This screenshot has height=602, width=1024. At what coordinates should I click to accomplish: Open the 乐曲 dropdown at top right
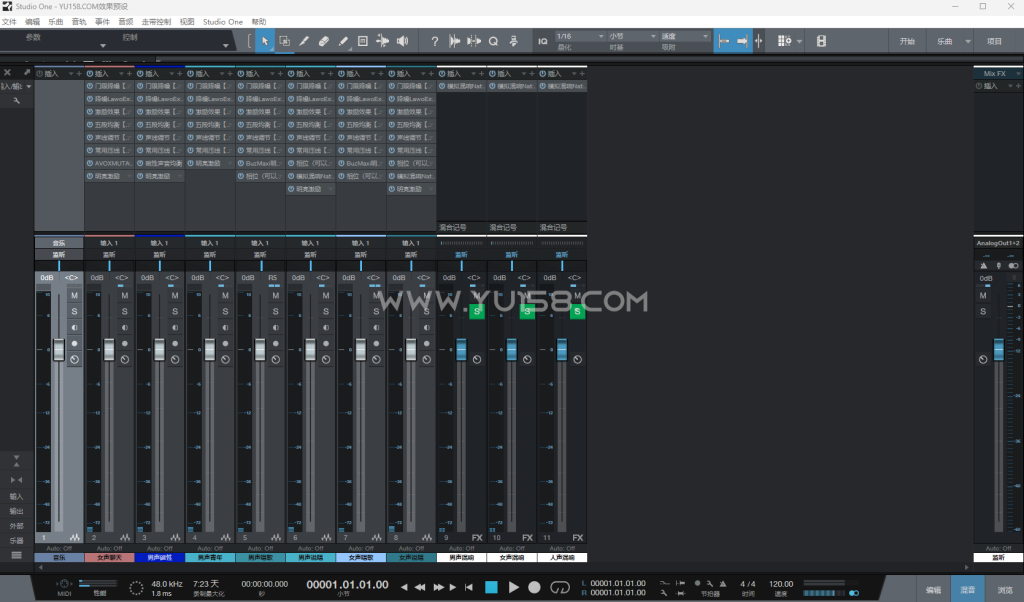945,41
